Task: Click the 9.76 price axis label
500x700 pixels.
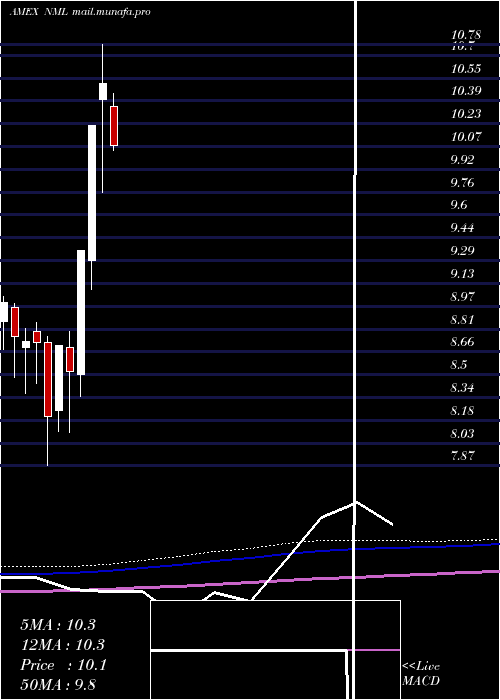Action: click(x=462, y=183)
